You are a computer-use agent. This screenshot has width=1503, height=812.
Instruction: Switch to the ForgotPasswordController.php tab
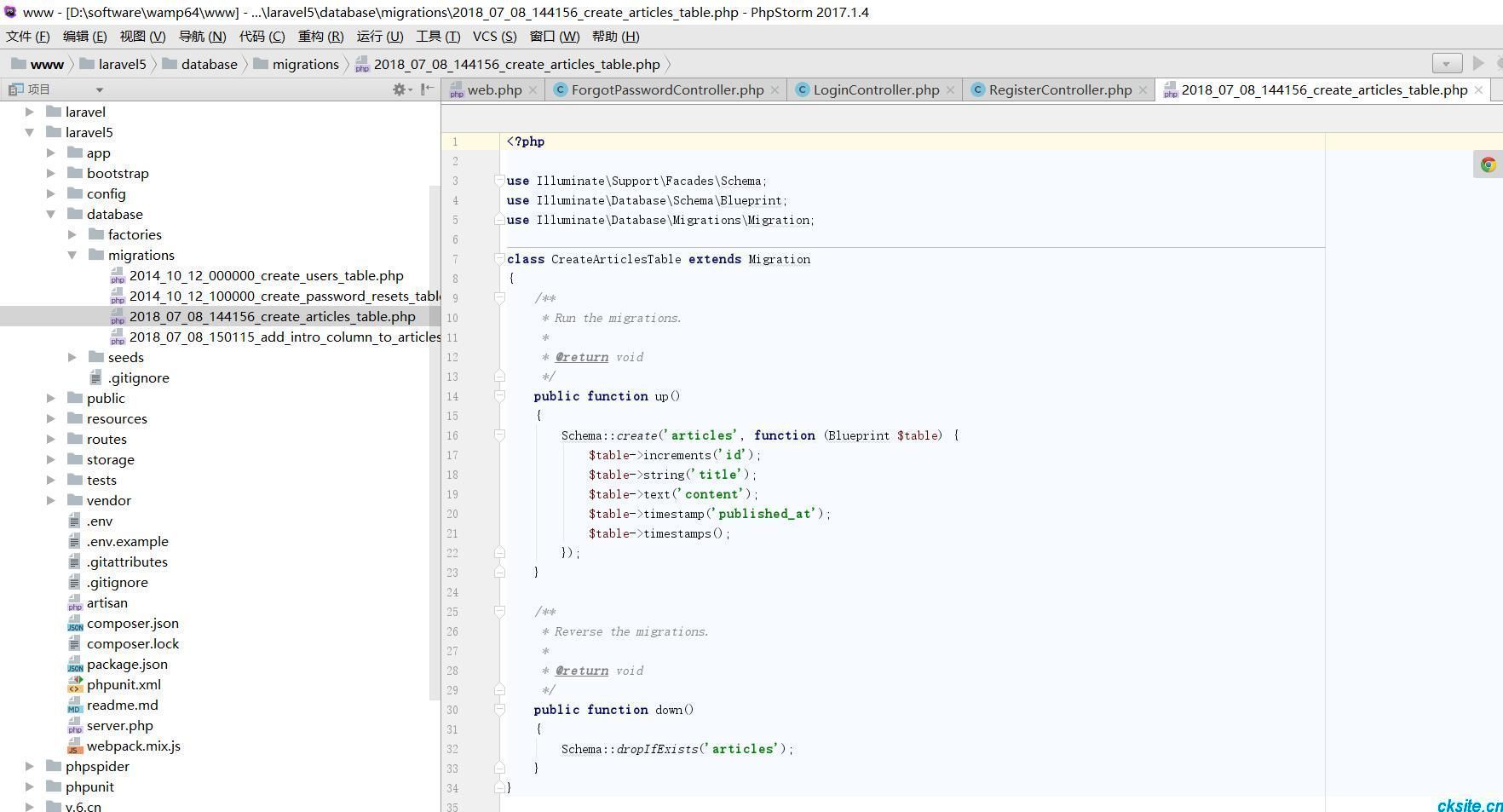[x=667, y=89]
